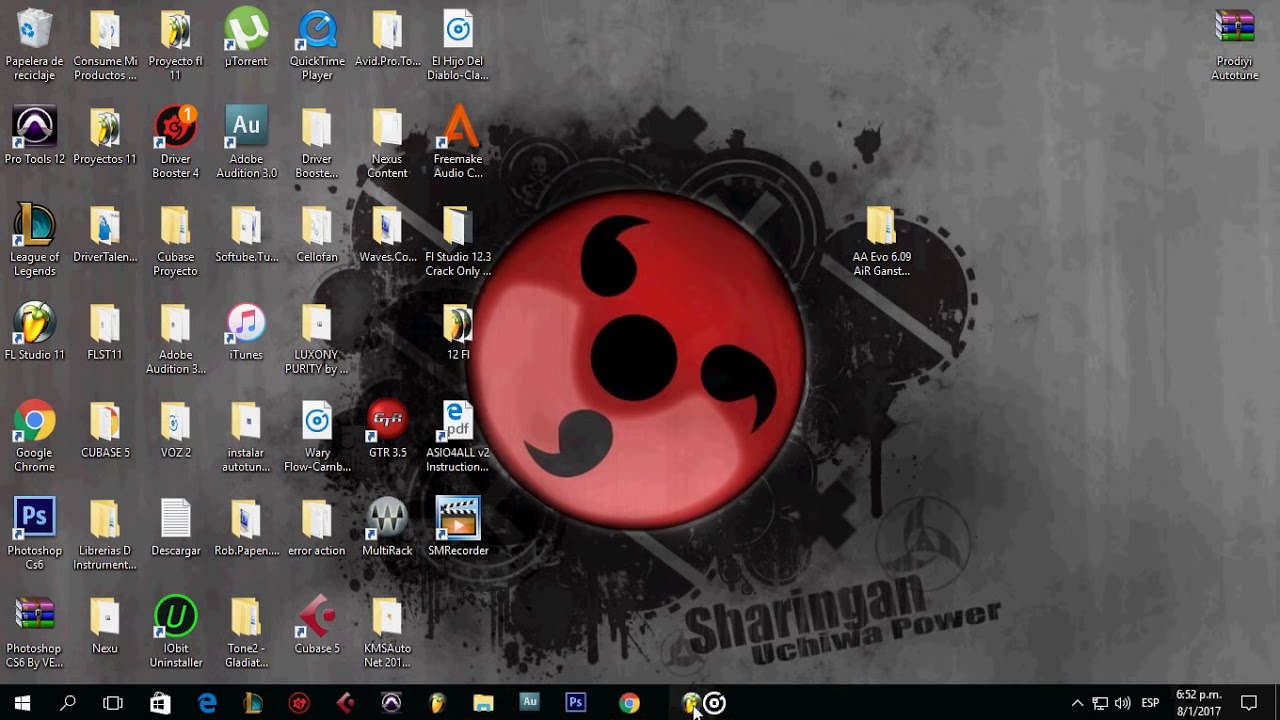The width and height of the screenshot is (1280, 720).
Task: Launch the MultiRack shortcut
Action: 387,528
